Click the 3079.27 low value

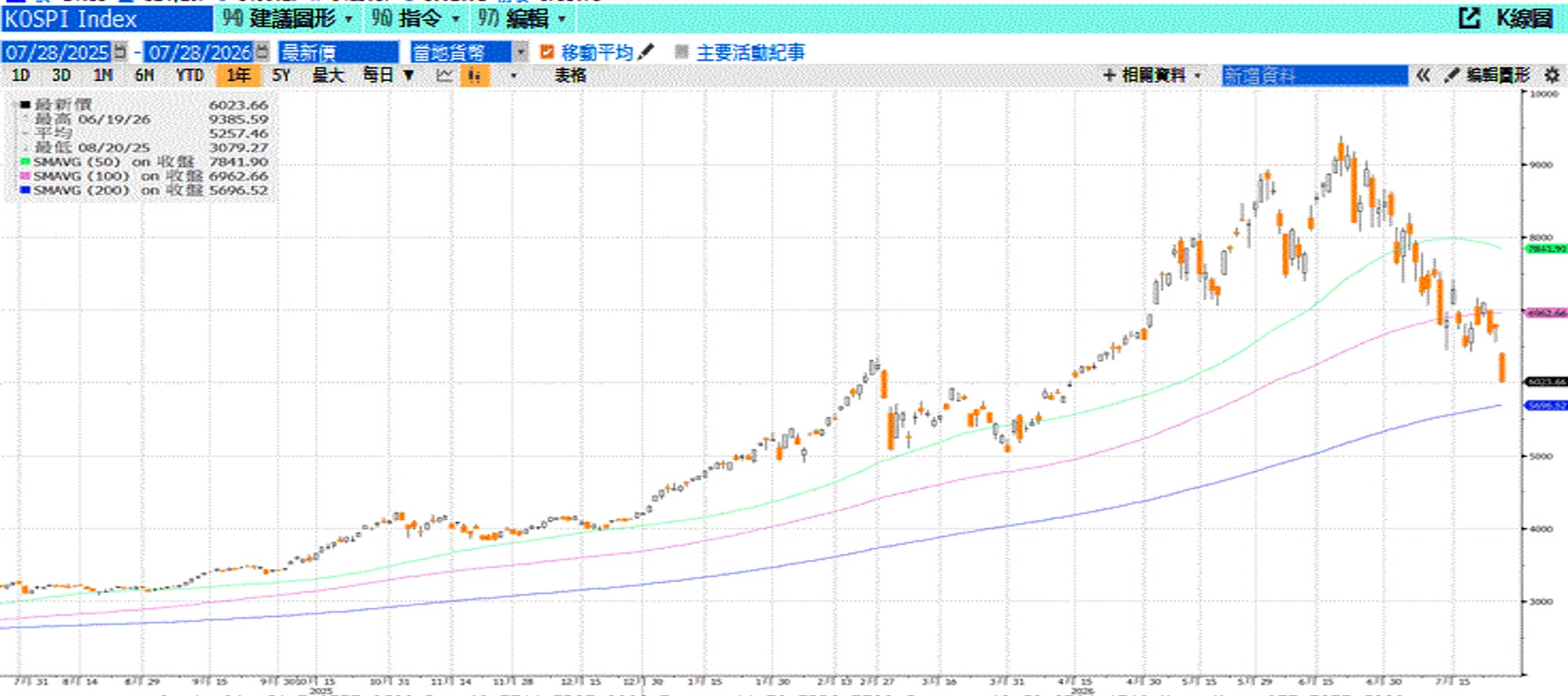coord(238,148)
